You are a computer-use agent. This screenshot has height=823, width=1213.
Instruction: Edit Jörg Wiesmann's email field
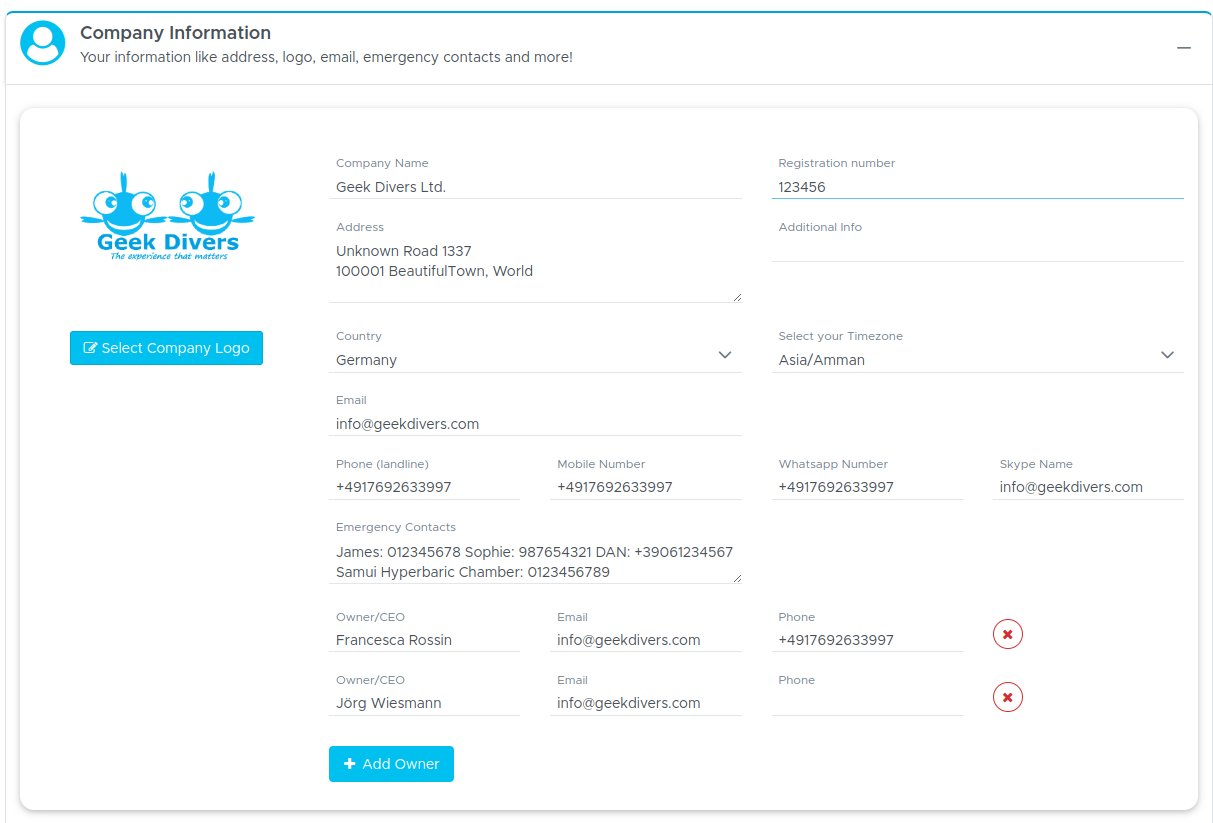pyautogui.click(x=646, y=703)
